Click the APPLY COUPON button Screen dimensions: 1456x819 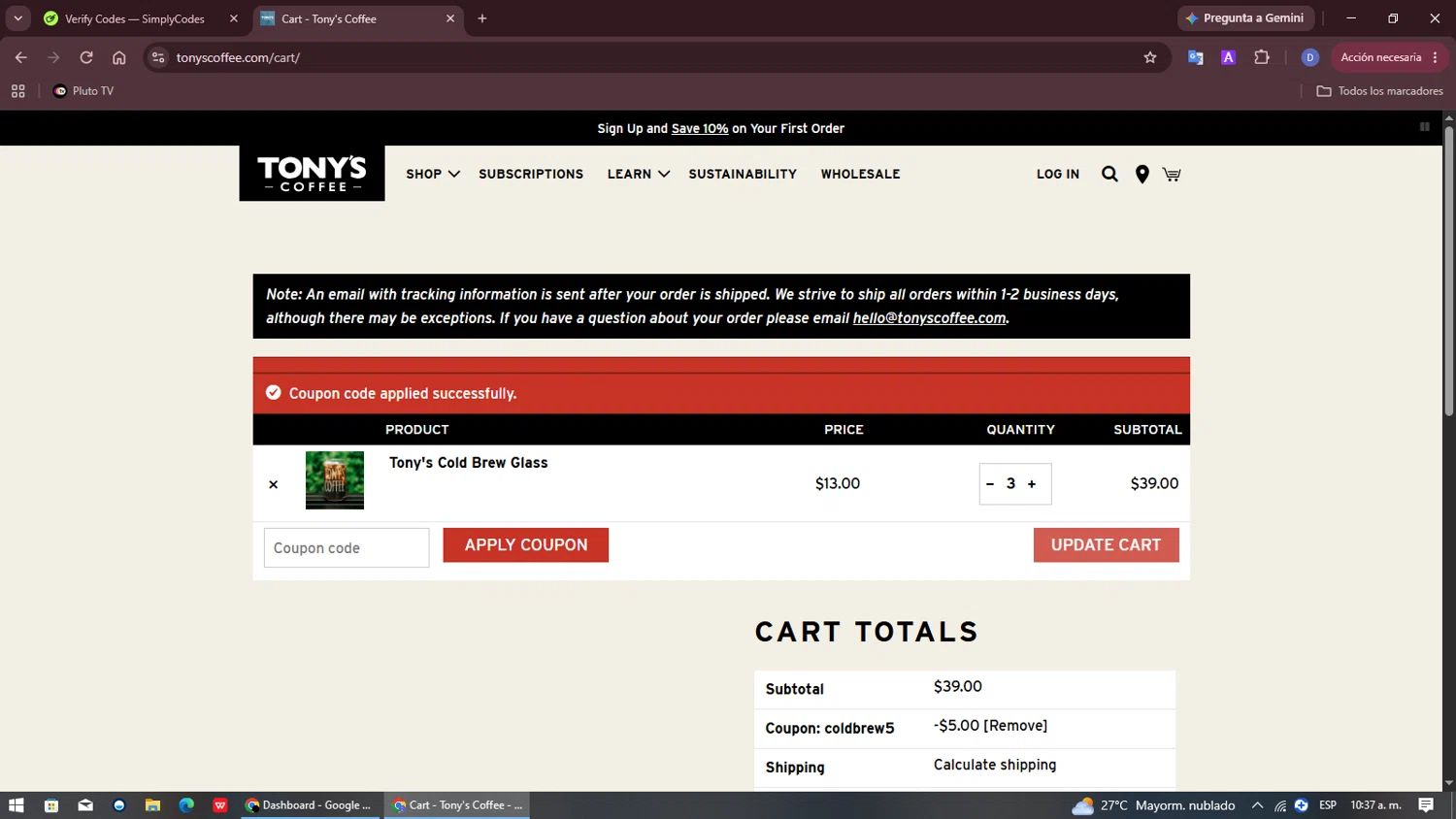pyautogui.click(x=526, y=545)
